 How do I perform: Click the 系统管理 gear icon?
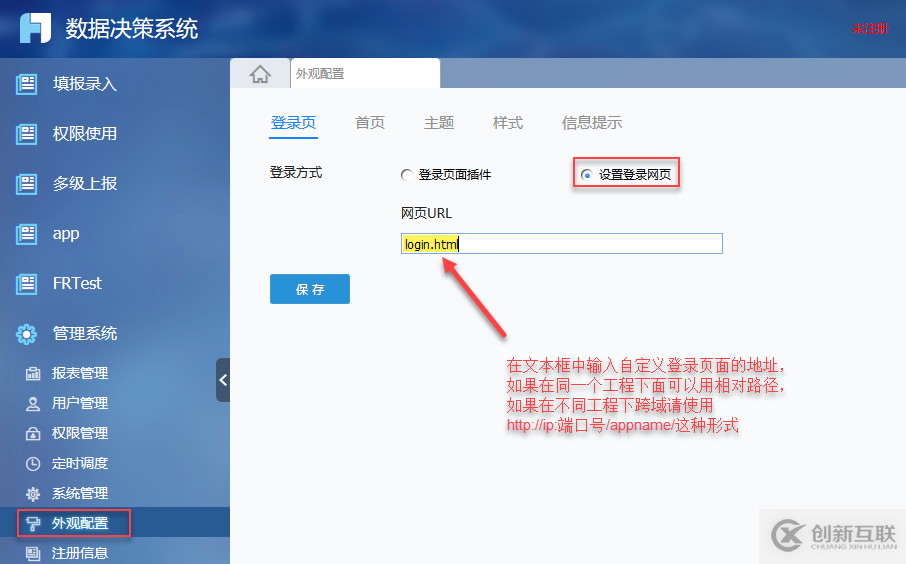tap(33, 494)
